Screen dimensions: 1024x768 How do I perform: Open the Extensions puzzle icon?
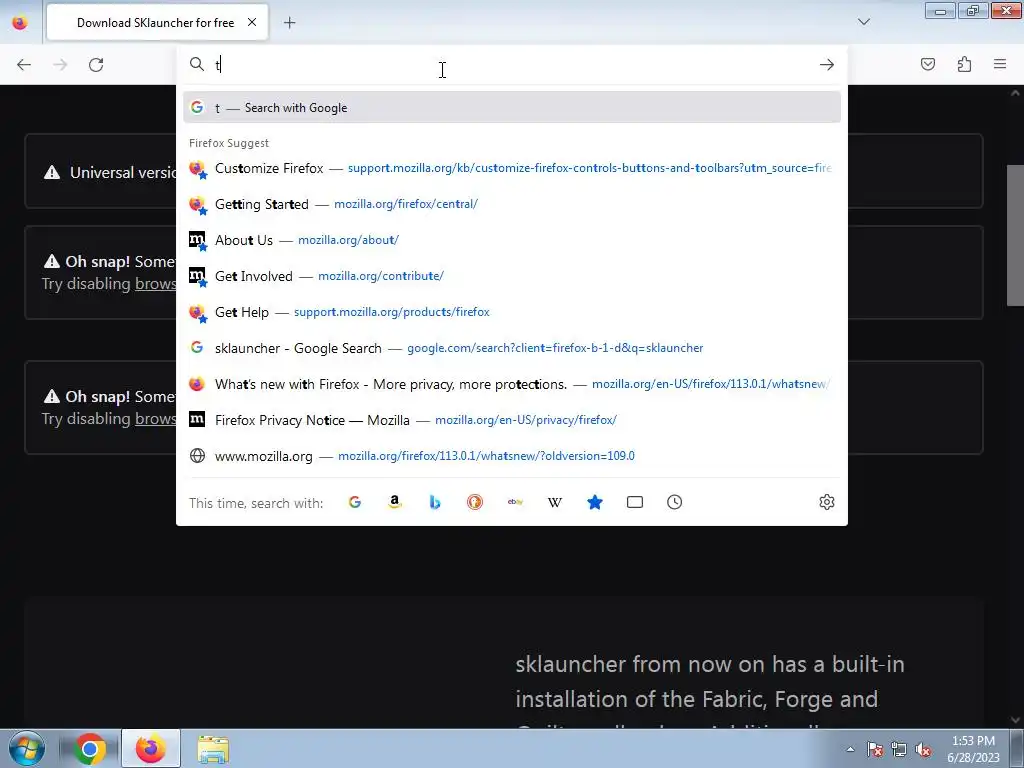[x=964, y=64]
